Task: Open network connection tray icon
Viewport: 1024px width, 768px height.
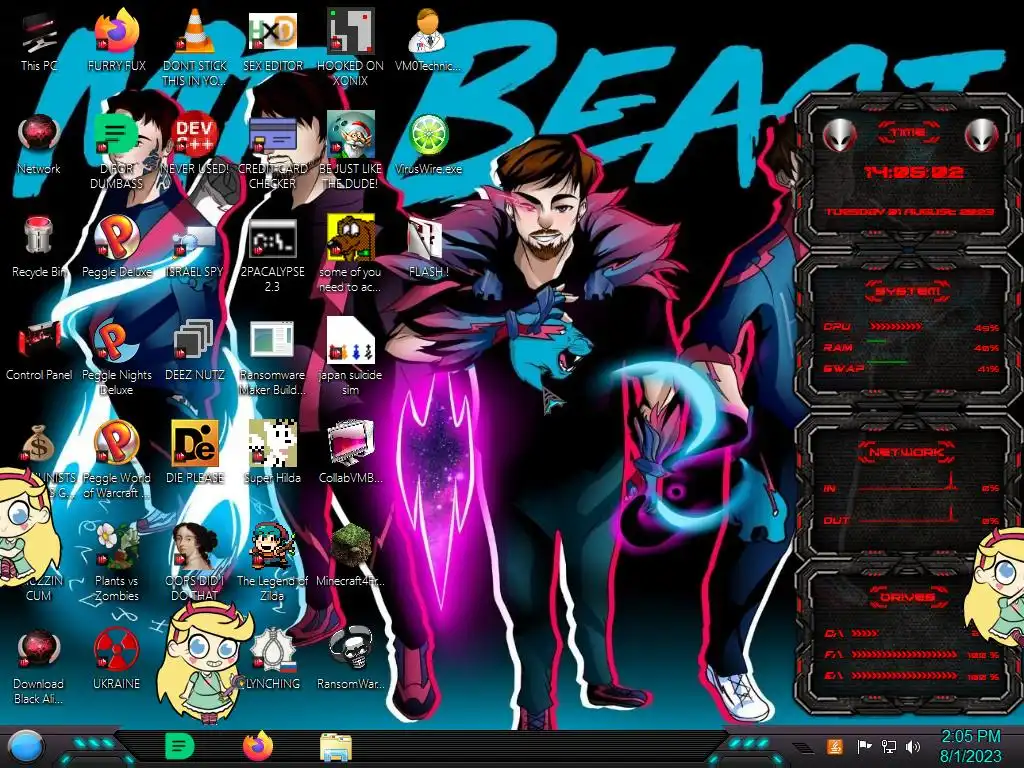Action: 889,746
